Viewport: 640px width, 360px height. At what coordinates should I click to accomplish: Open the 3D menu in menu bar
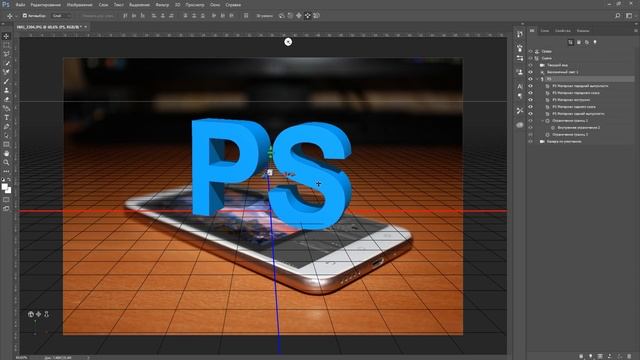(177, 5)
